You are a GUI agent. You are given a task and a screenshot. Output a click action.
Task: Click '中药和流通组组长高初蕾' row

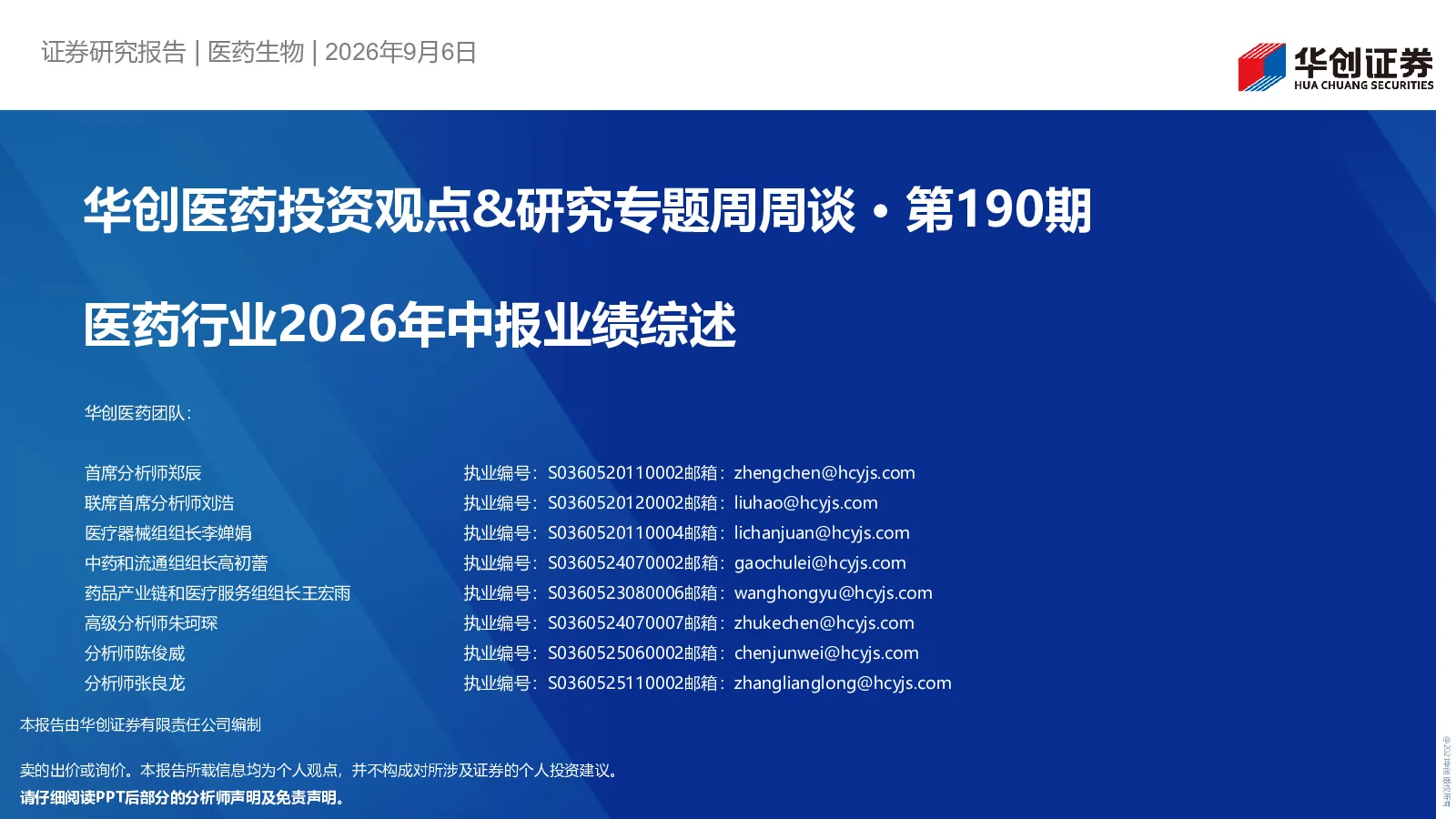tap(177, 563)
